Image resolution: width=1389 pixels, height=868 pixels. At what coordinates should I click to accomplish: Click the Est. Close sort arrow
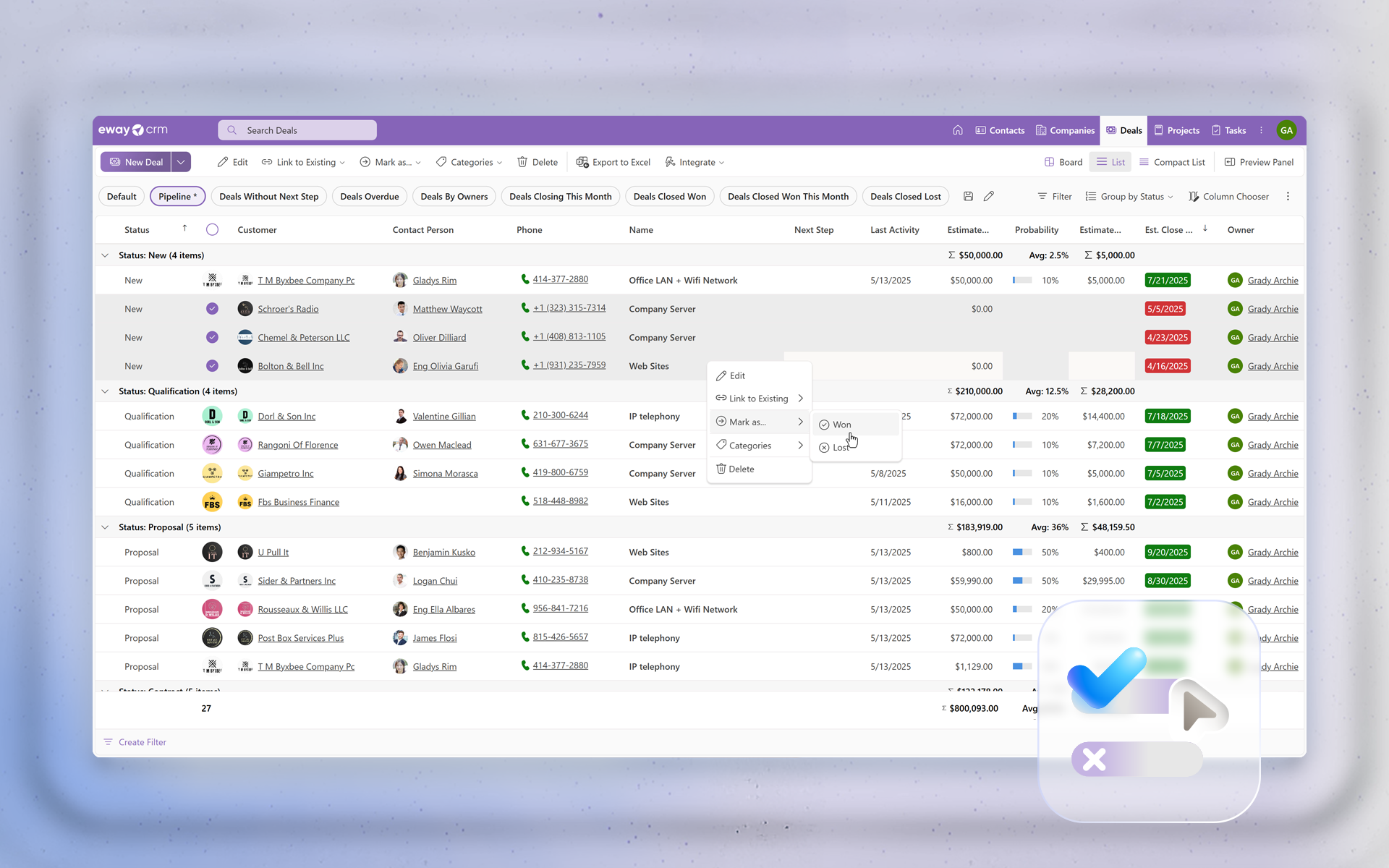click(x=1205, y=229)
